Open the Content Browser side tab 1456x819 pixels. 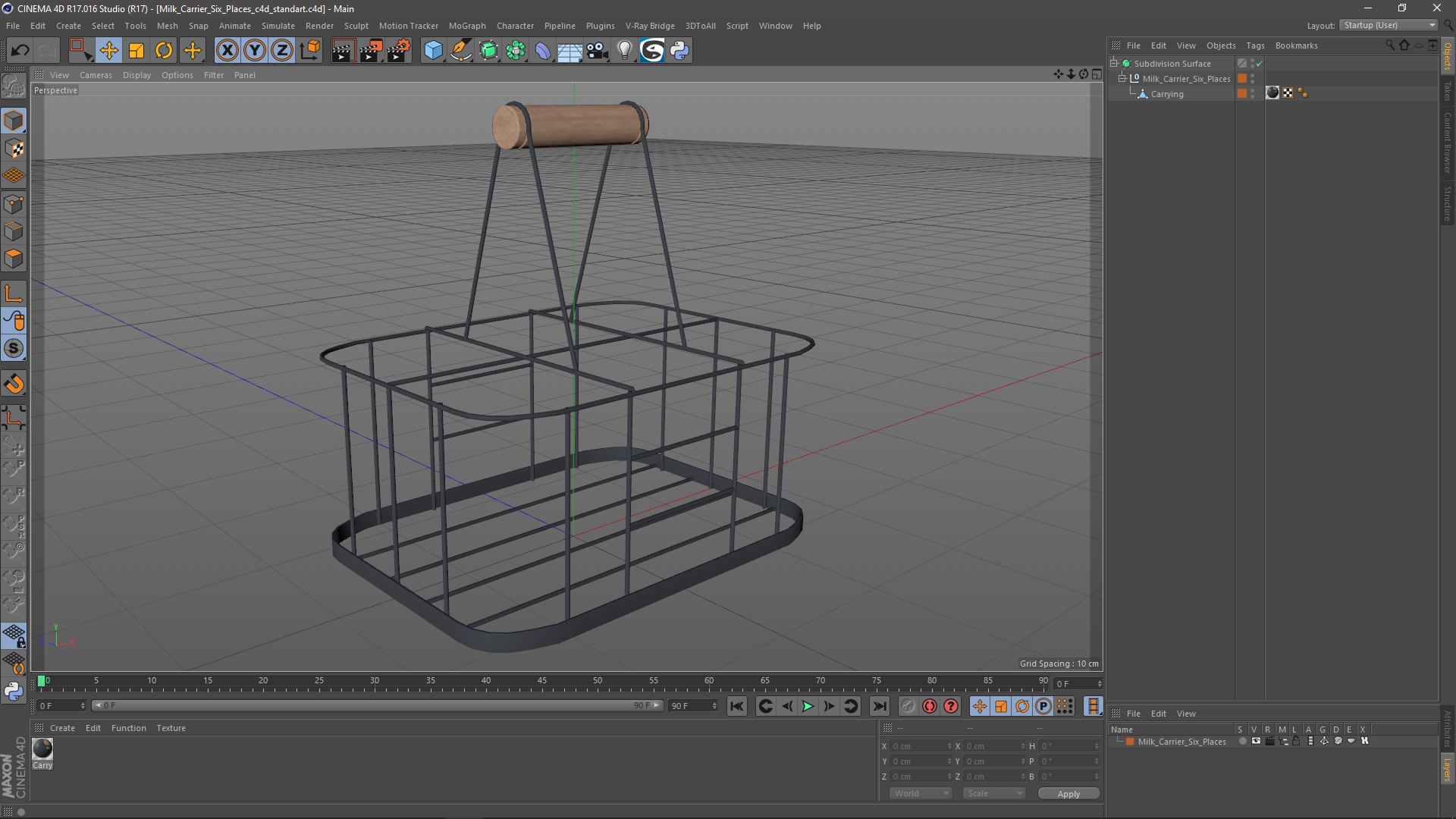[x=1447, y=143]
